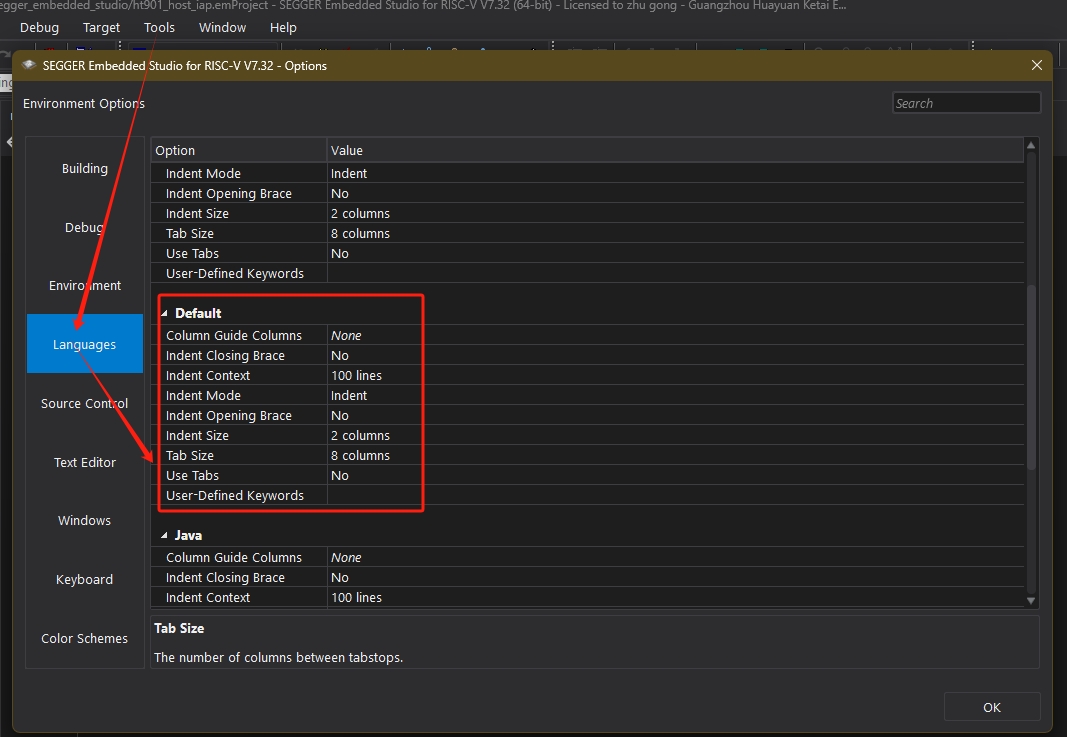Open the Tools menu

[x=159, y=27]
